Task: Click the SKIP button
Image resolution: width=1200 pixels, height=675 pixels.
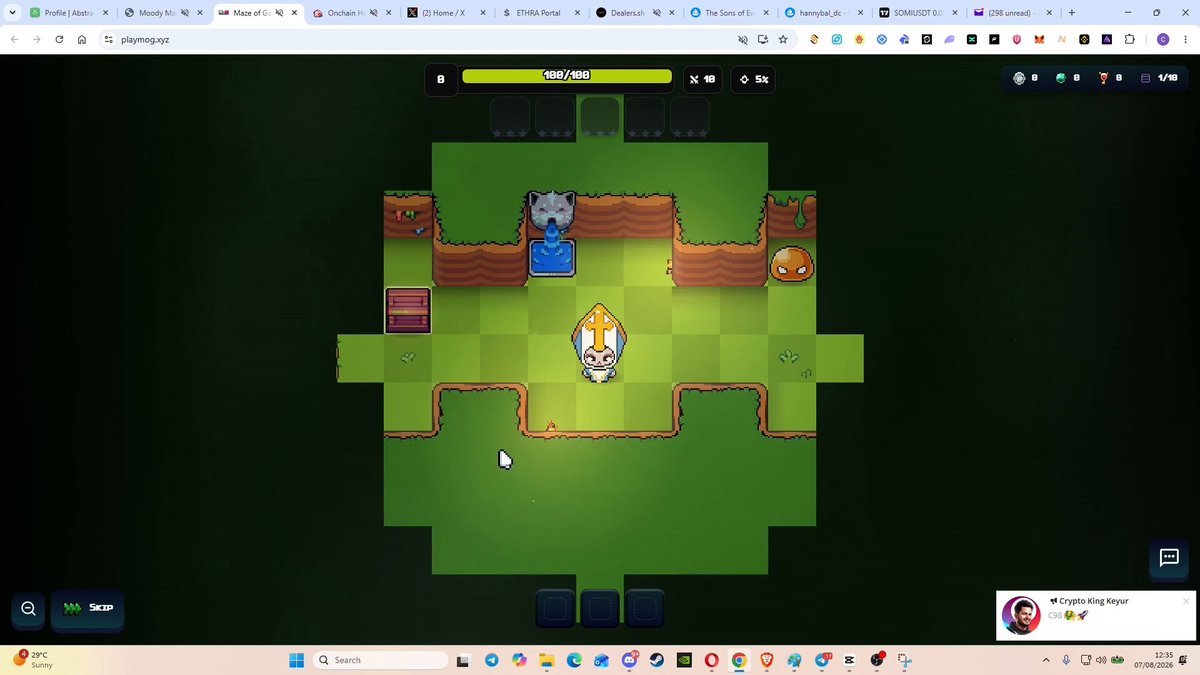Action: [x=88, y=608]
